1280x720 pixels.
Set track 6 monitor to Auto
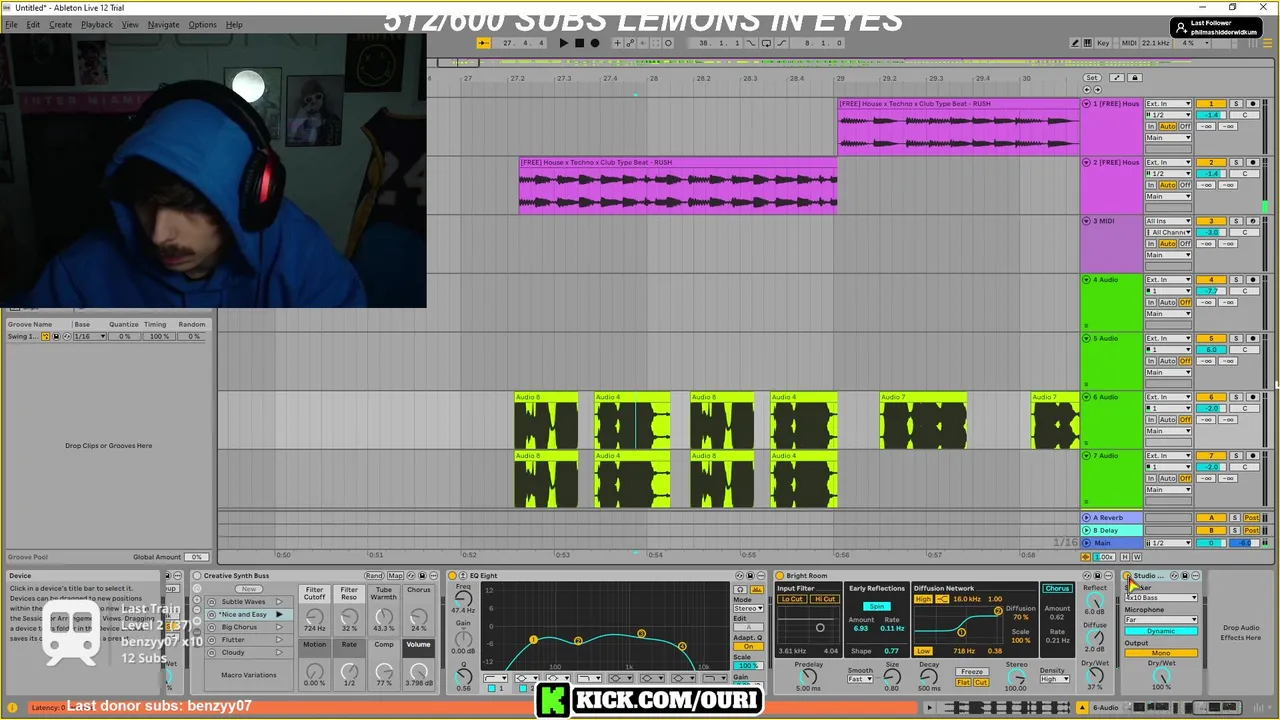coord(1167,420)
